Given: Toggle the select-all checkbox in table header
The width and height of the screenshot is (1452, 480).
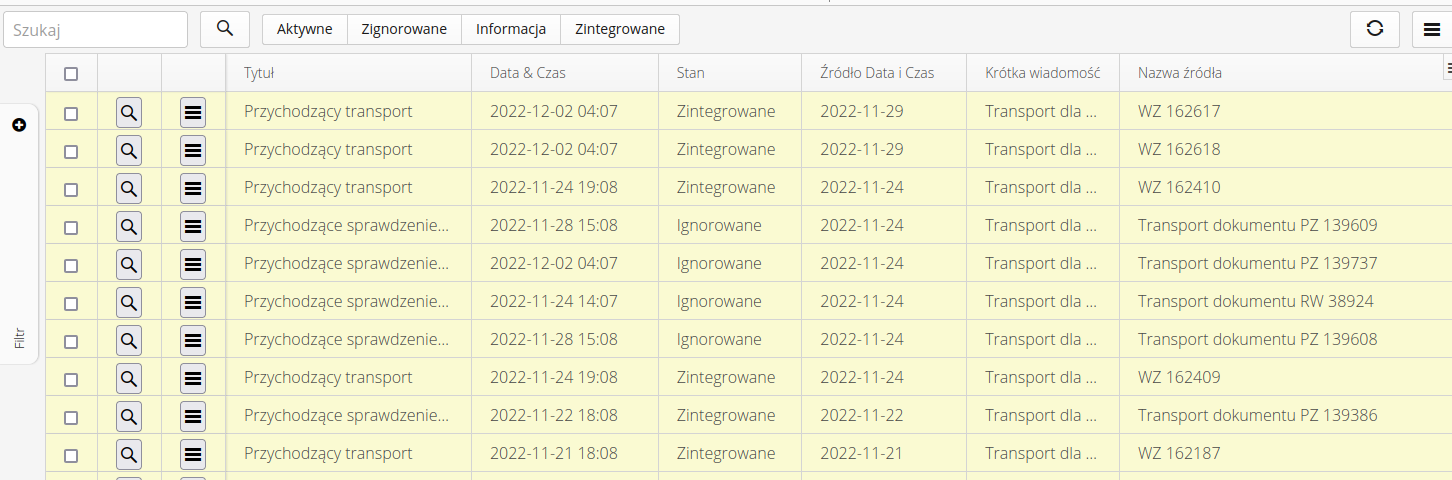Looking at the screenshot, I should 71,73.
